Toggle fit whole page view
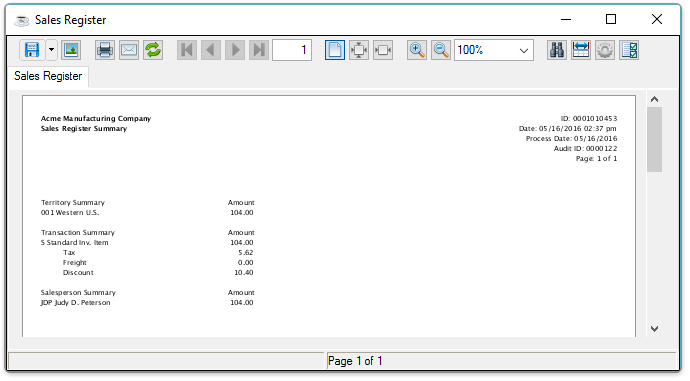This screenshot has height=381, width=690. click(359, 50)
